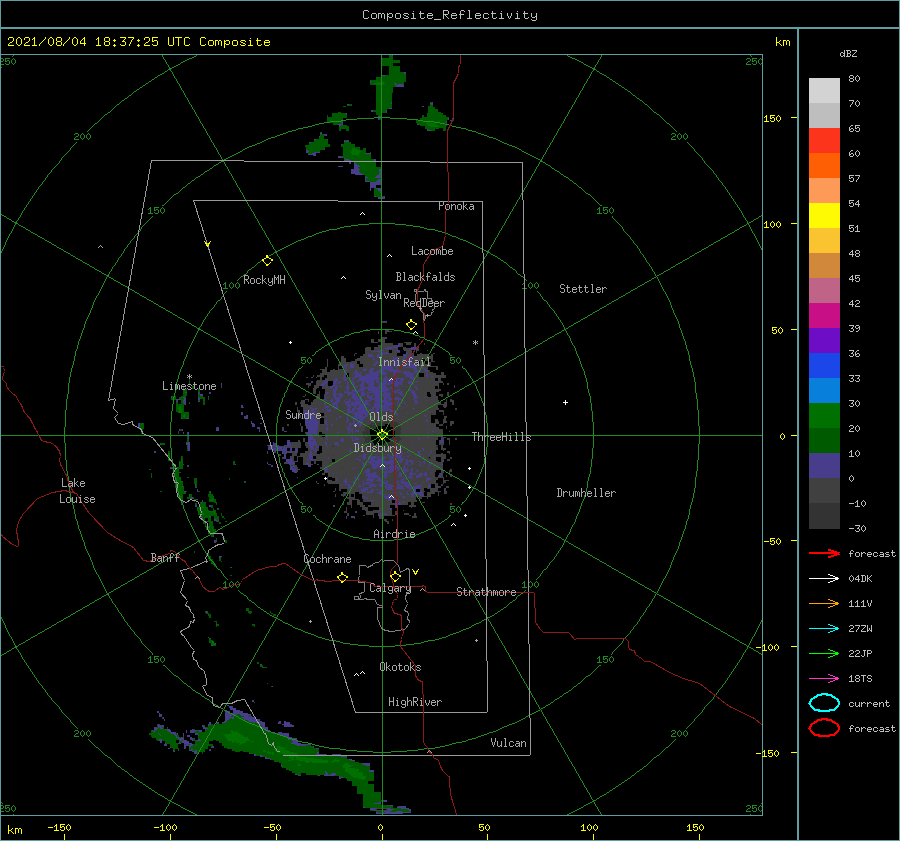Click the Banff label
This screenshot has height=841, width=900.
[165, 558]
